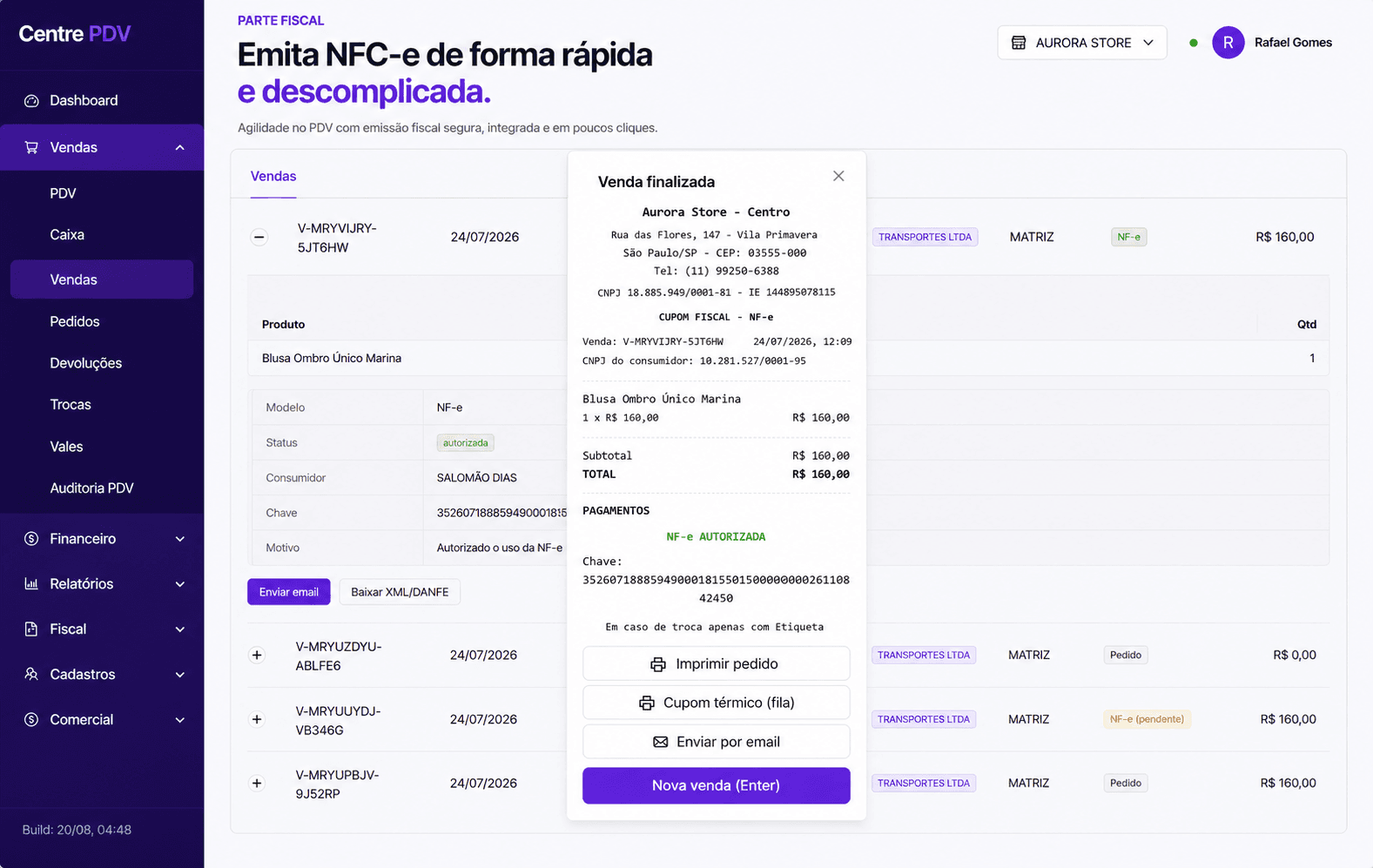1373x868 pixels.
Task: Expand sale row V-MRYUZDYU-ABLFE6
Action: [257, 655]
